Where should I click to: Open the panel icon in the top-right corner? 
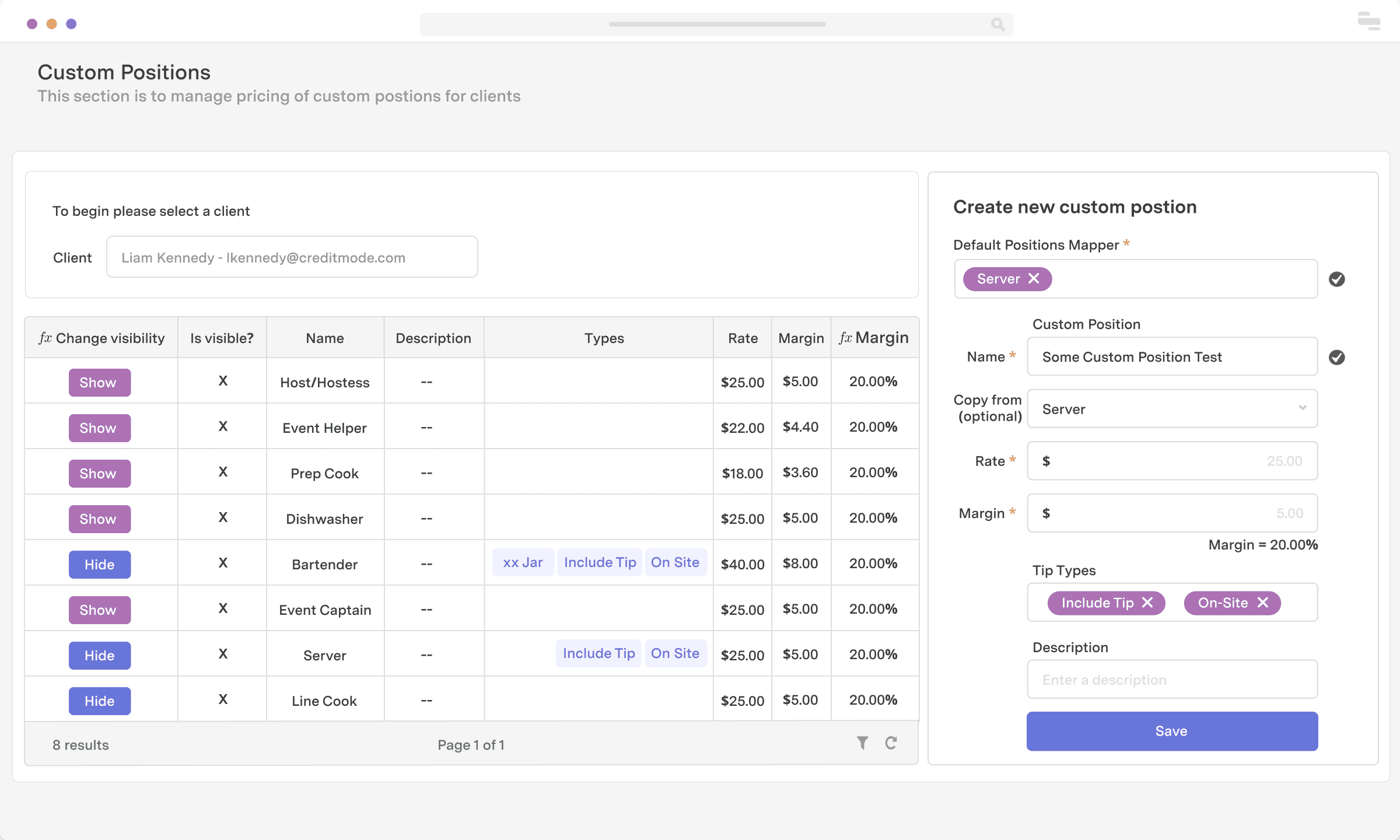pos(1368,22)
